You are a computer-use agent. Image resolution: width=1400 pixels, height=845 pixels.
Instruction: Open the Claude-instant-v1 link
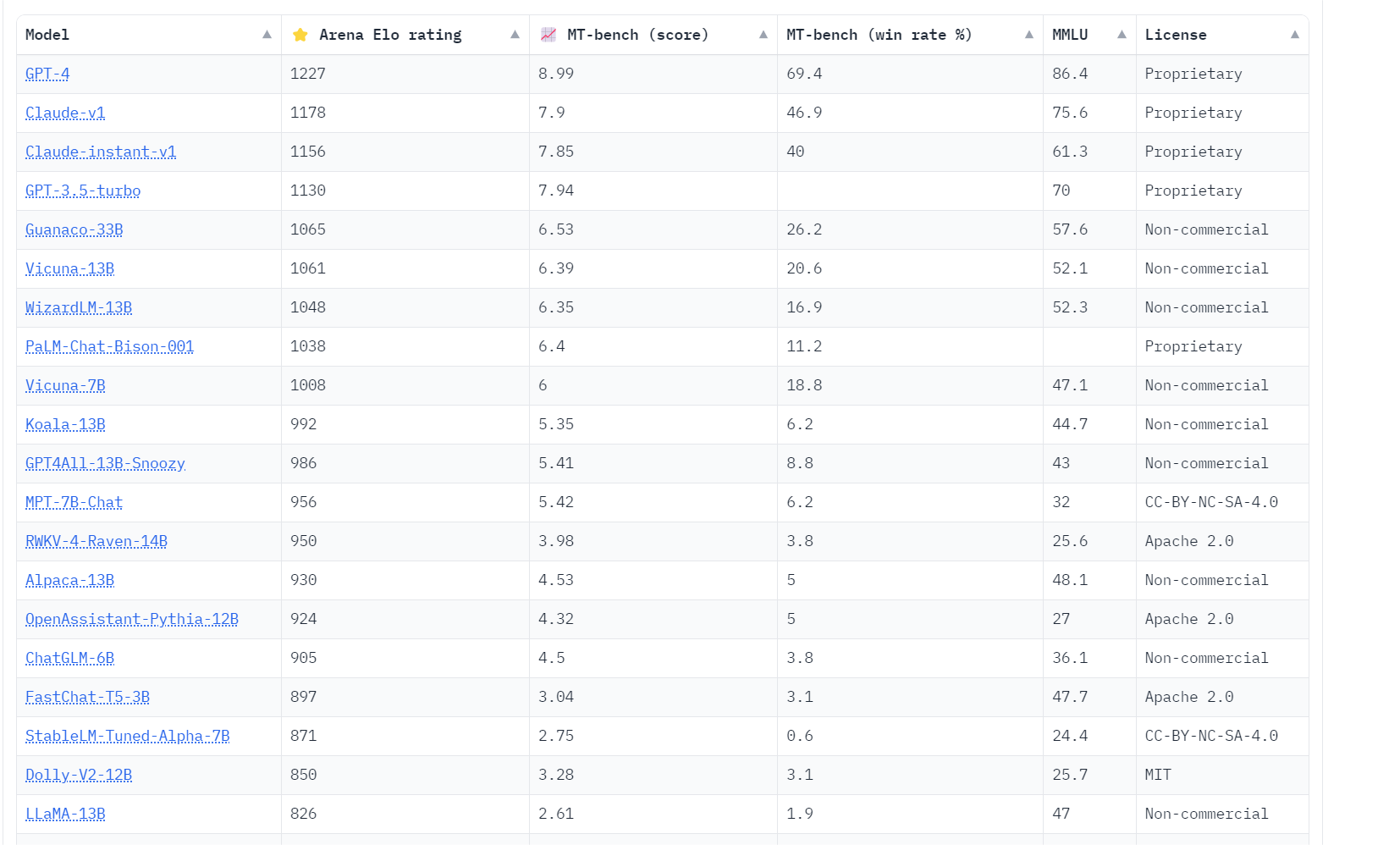click(x=101, y=152)
